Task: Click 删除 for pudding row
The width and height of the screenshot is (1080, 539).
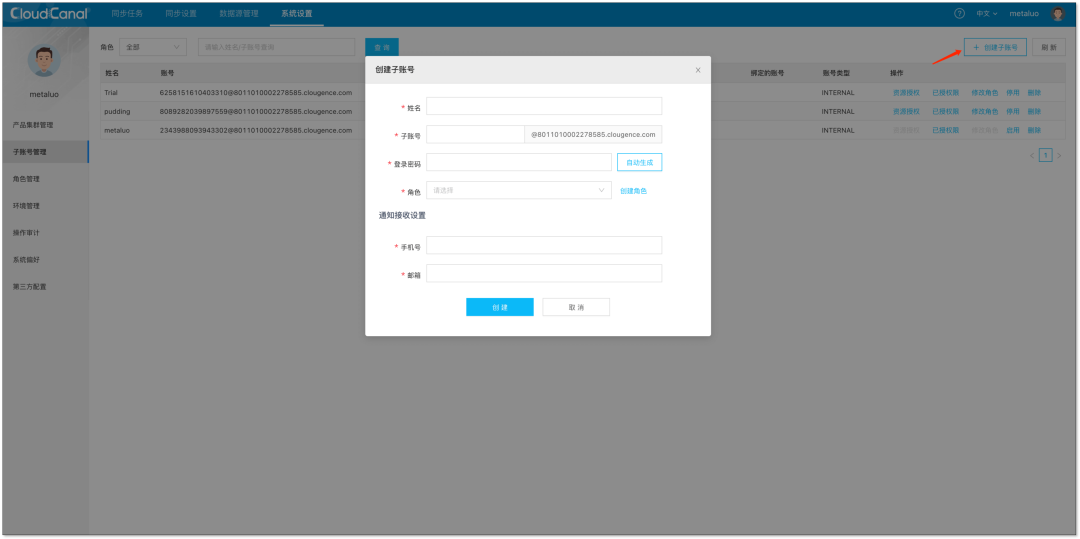Action: [1034, 112]
